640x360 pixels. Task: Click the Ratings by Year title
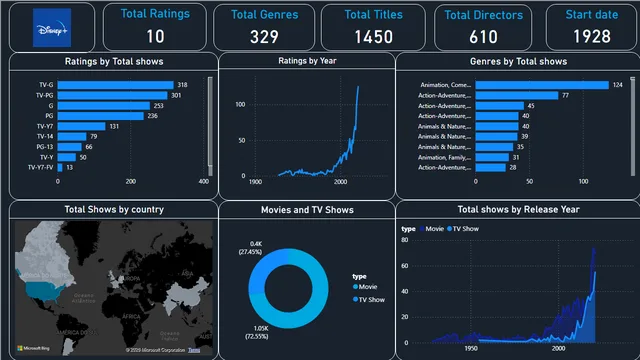[x=307, y=61]
